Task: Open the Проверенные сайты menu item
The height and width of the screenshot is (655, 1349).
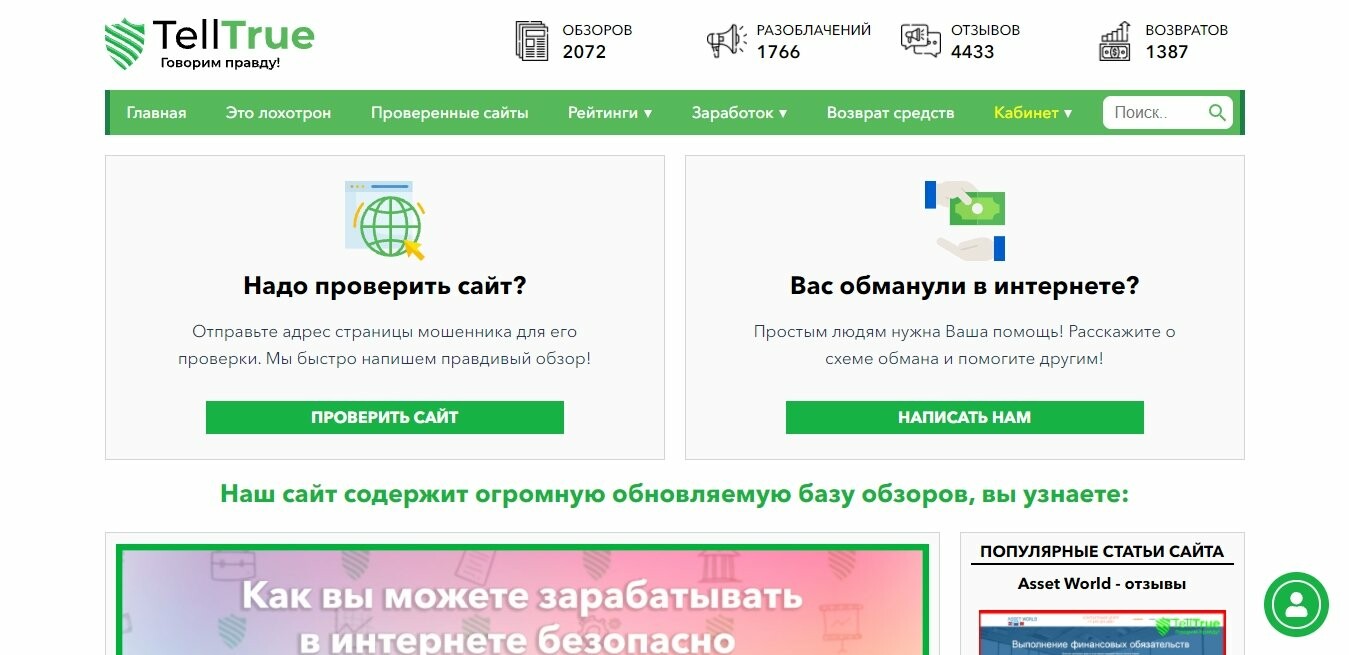Action: [450, 113]
